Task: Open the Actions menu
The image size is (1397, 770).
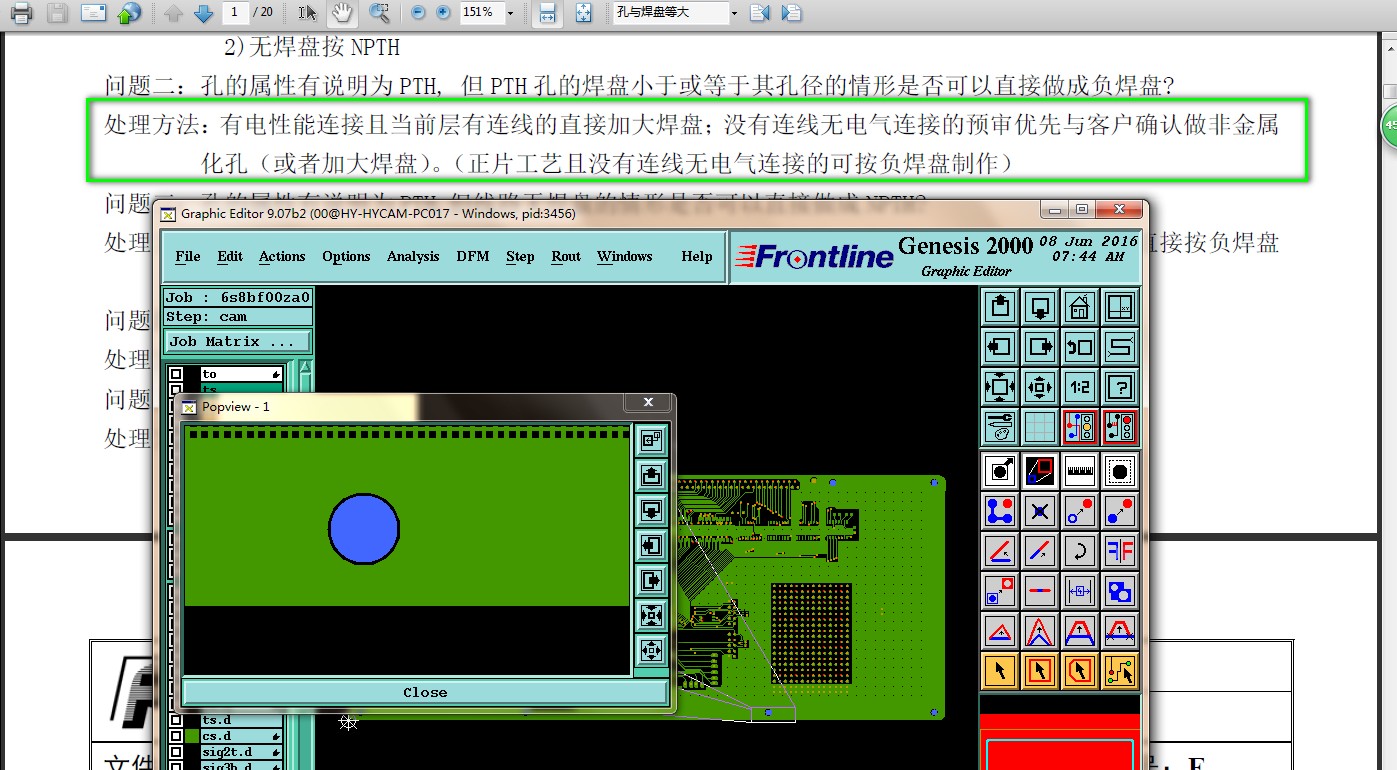Action: [x=282, y=256]
